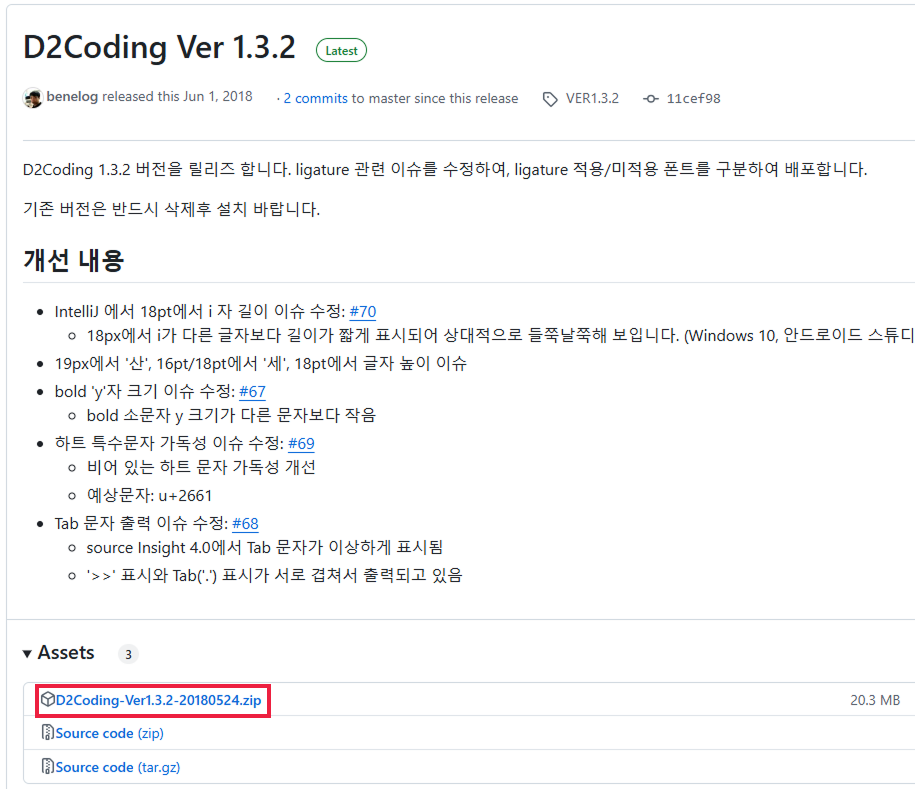Screen dimensions: 915x789
Task: Click the "예상문자: u+2661" line
Action: coord(149,495)
